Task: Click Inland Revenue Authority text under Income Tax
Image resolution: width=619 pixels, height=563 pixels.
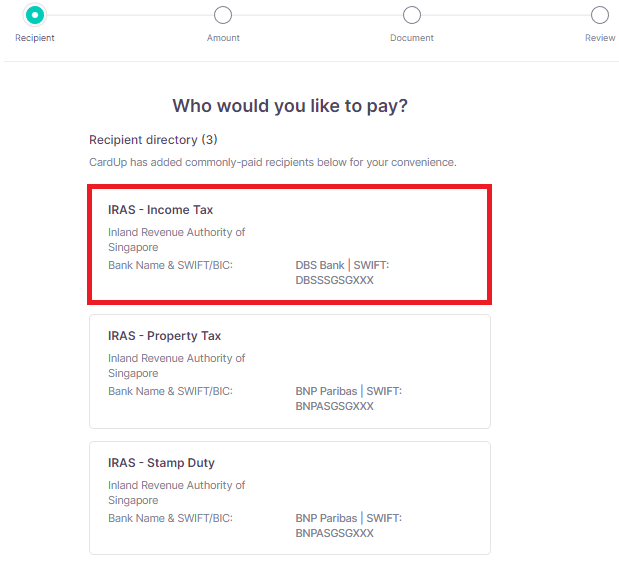Action: point(176,240)
